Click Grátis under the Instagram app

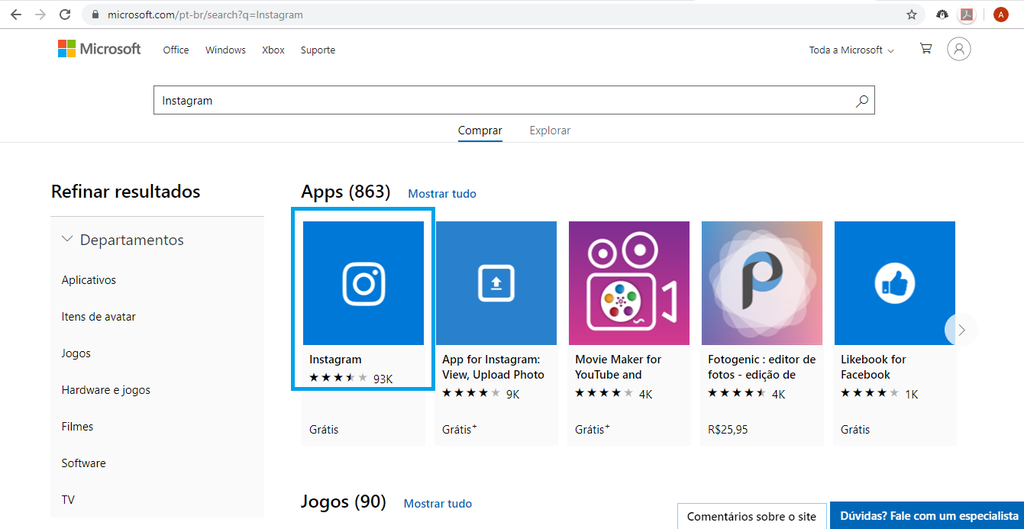[x=324, y=430]
